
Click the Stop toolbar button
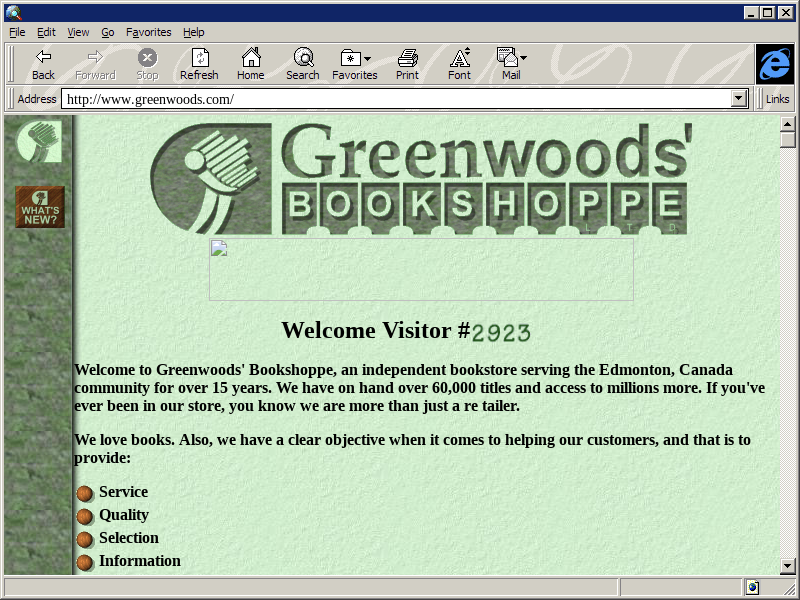pyautogui.click(x=147, y=64)
